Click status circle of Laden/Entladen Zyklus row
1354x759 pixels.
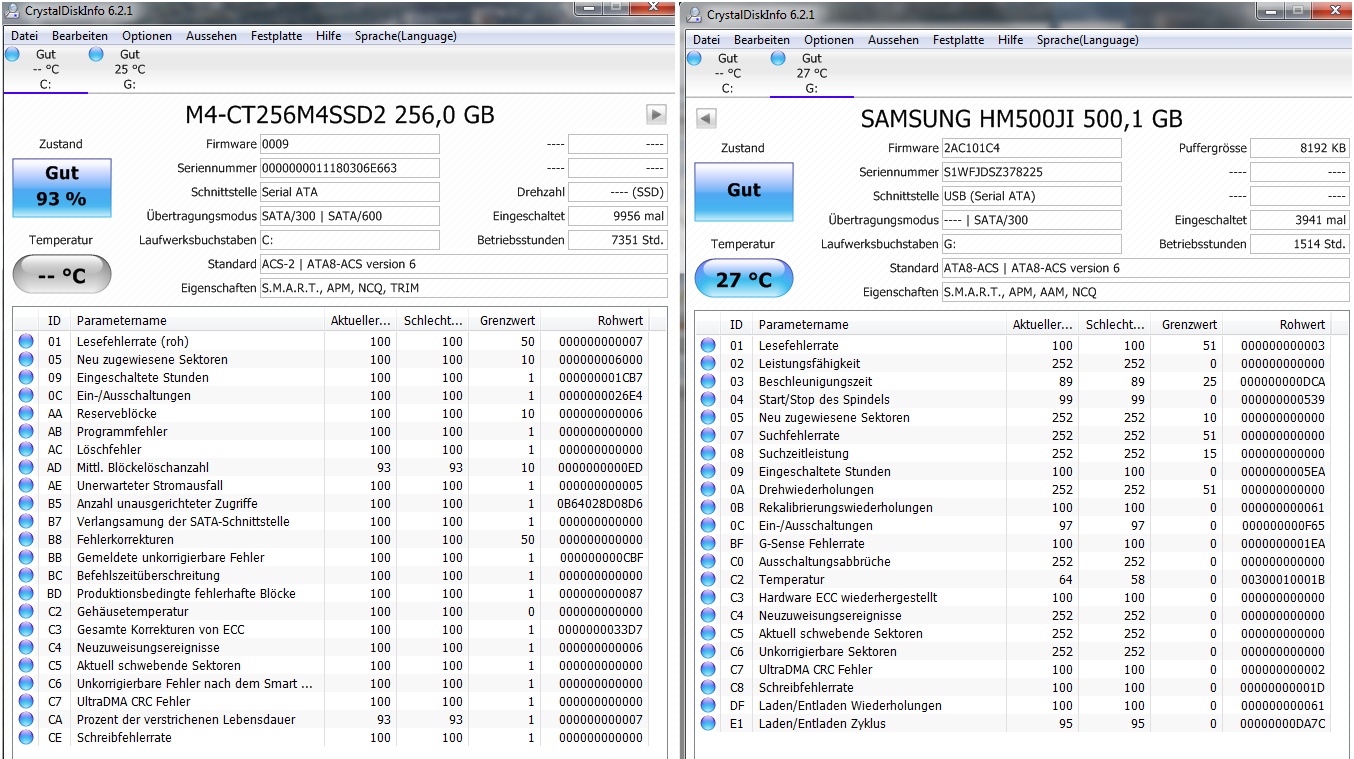[708, 724]
